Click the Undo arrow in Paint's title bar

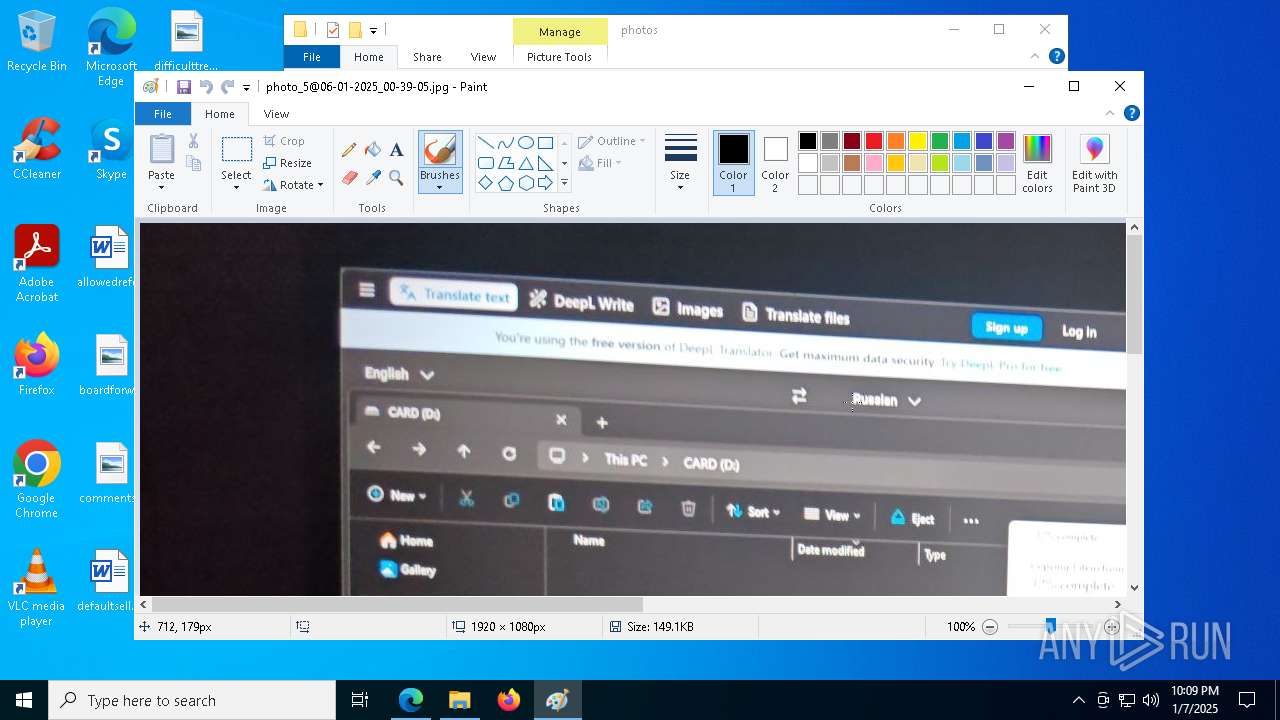206,87
